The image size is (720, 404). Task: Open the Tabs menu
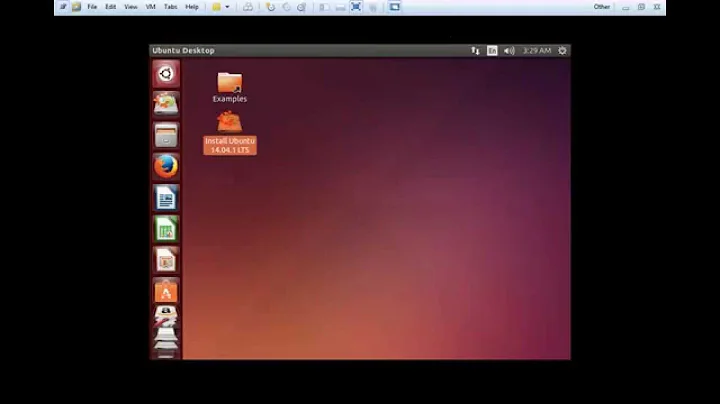170,7
